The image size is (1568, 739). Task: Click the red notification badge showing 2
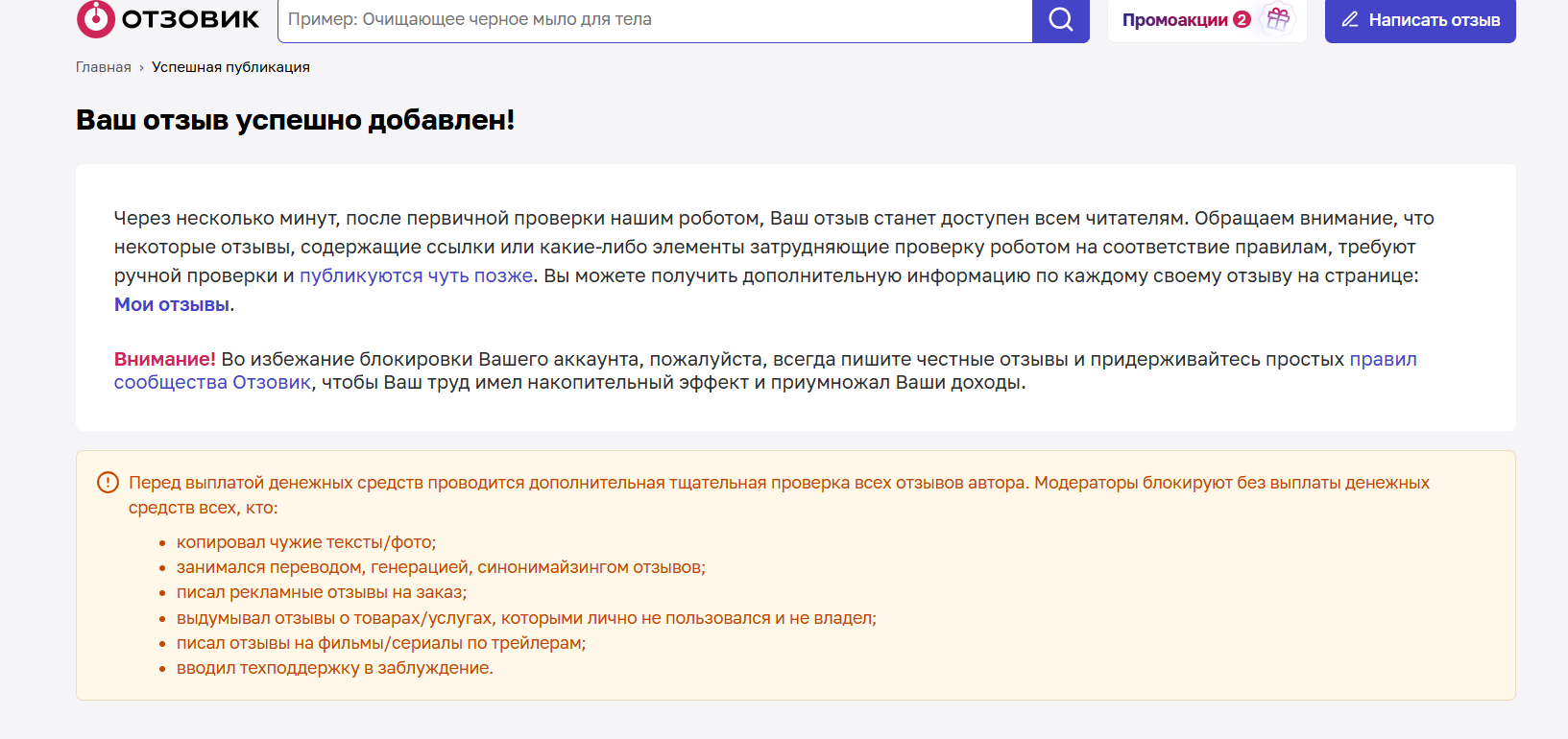click(x=1242, y=19)
